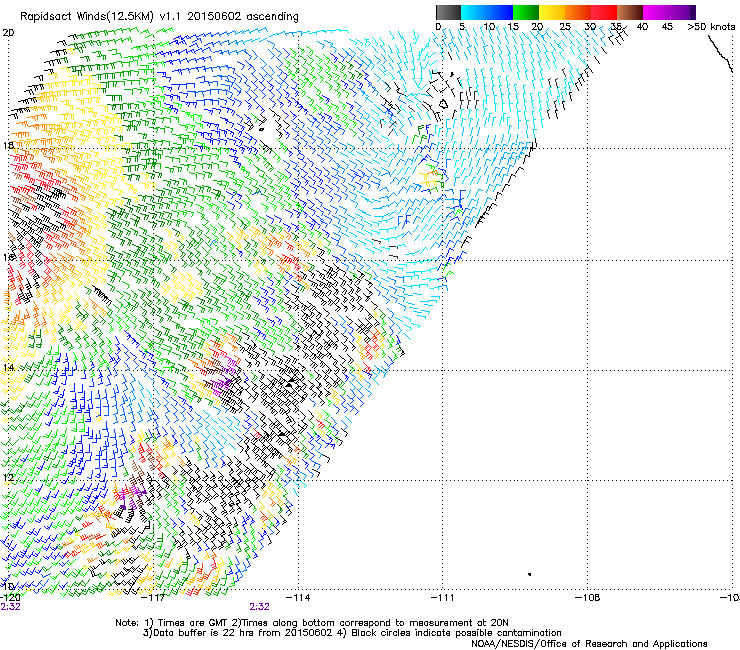Click the longitude label '-114'
The height and width of the screenshot is (650, 740).
tap(299, 597)
